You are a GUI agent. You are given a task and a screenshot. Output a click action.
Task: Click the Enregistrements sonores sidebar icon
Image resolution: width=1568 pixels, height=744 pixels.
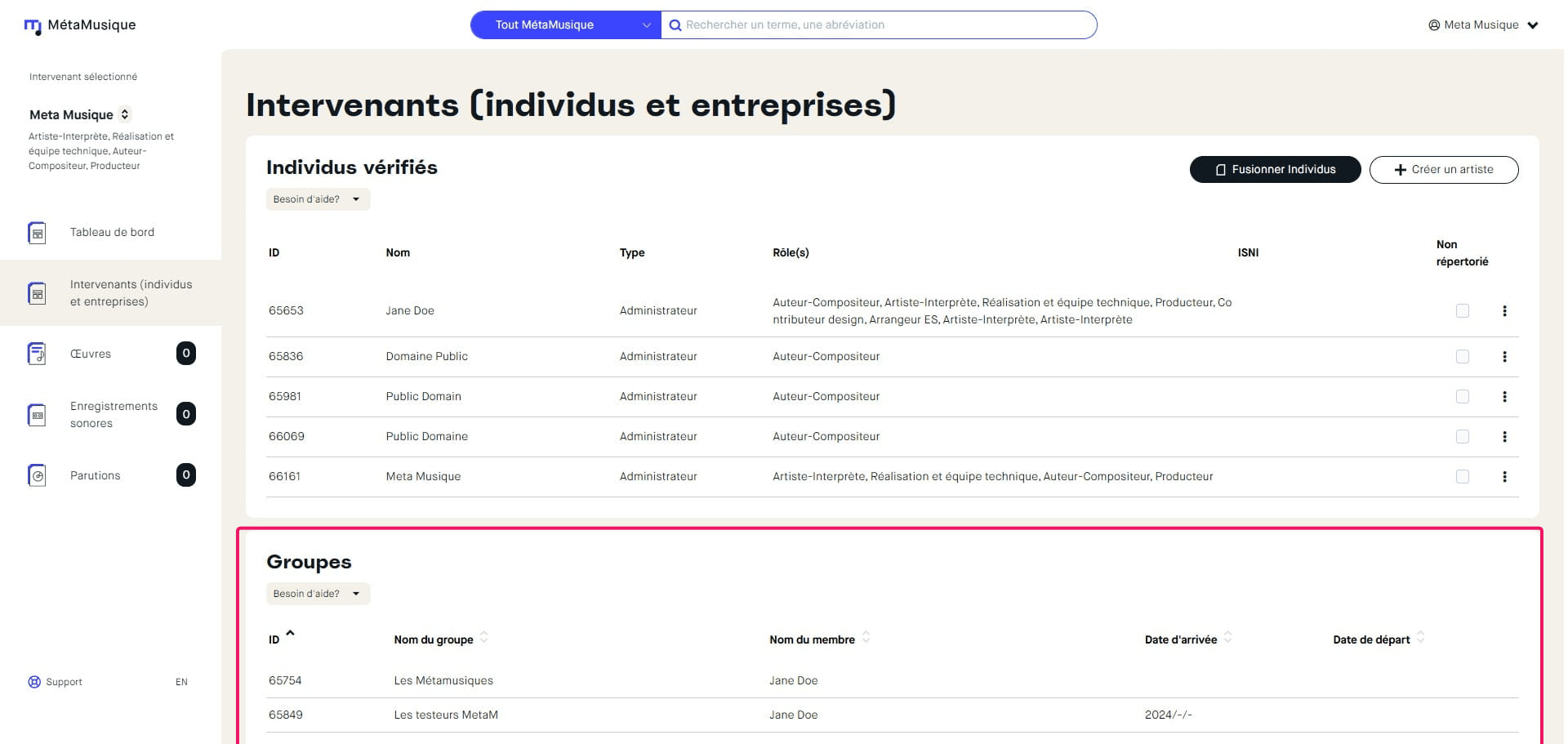tap(37, 415)
